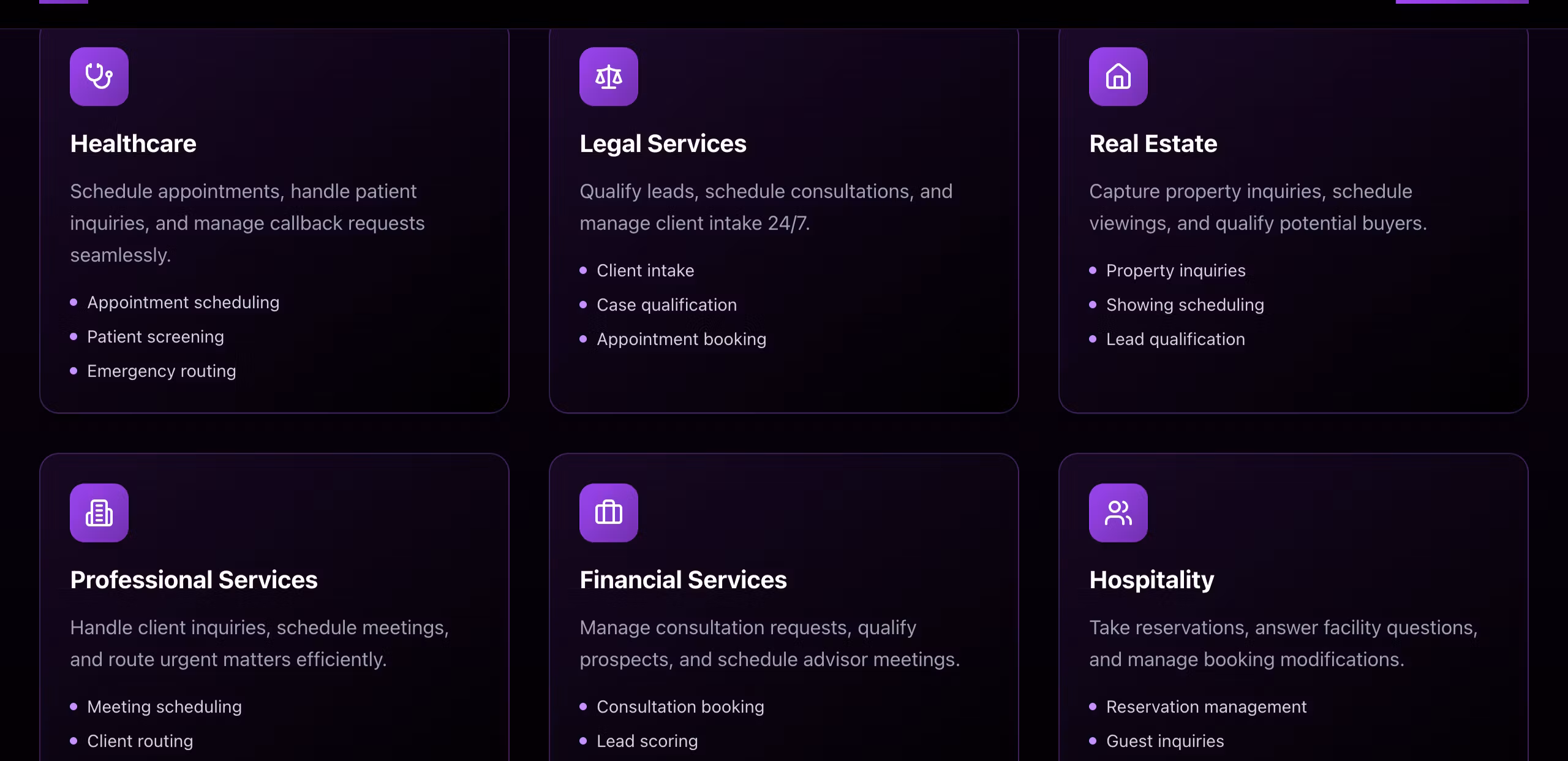Click the purple button in top-right corner
The height and width of the screenshot is (761, 1568).
tap(1462, 2)
